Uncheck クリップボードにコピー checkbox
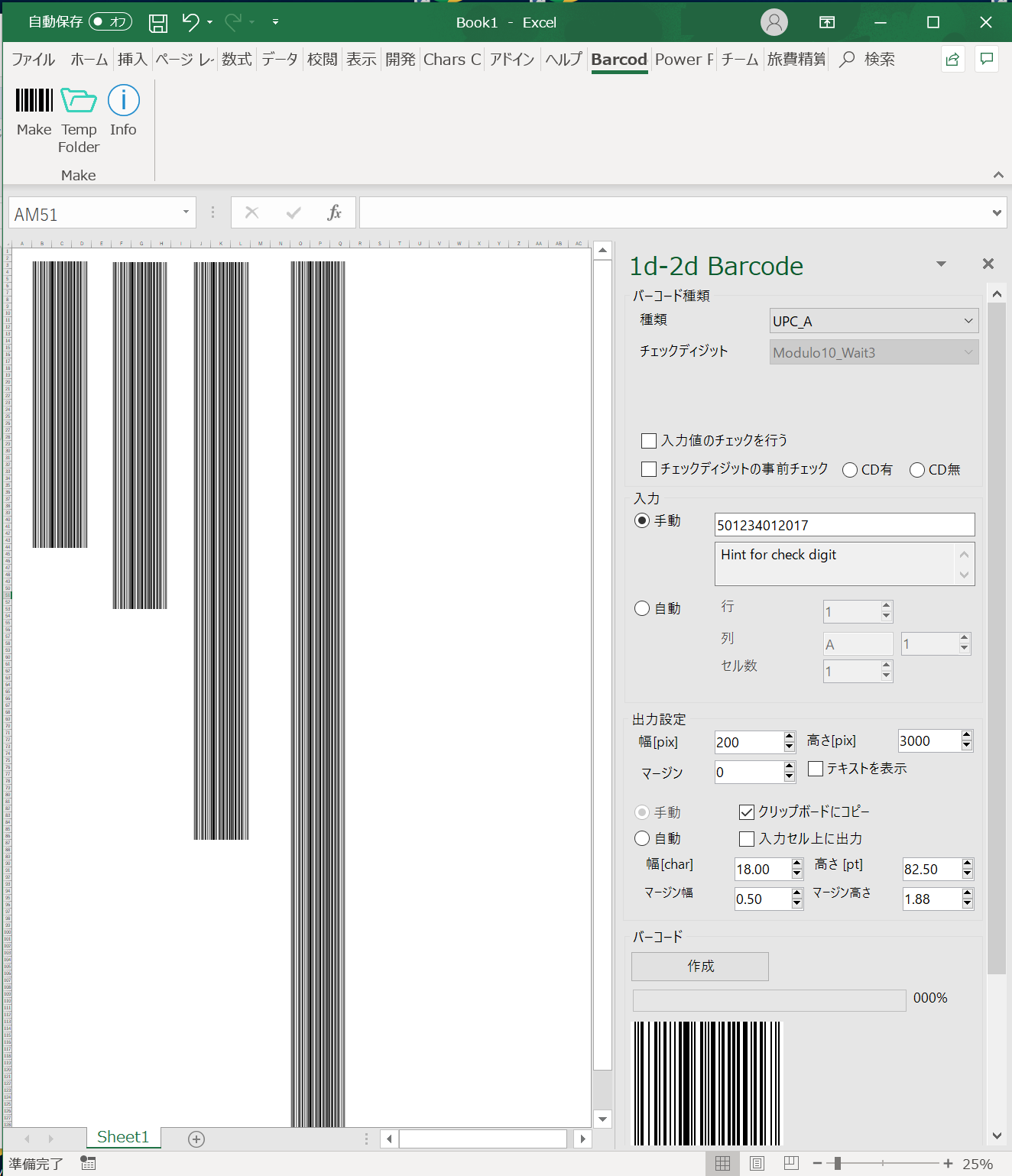The height and width of the screenshot is (1176, 1012). pyautogui.click(x=747, y=812)
